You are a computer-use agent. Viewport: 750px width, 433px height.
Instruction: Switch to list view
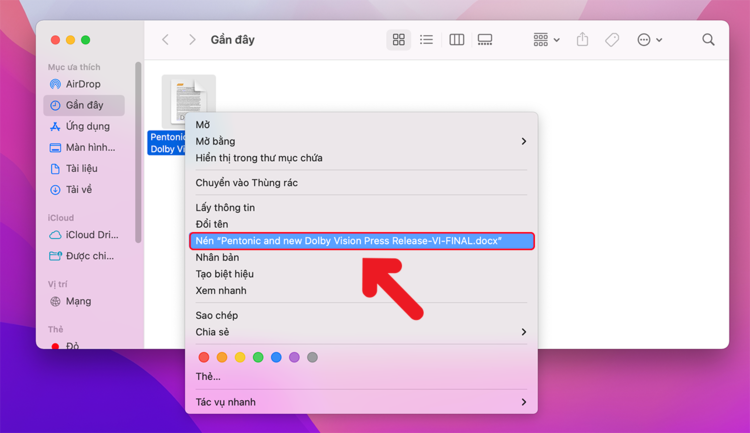(x=426, y=40)
